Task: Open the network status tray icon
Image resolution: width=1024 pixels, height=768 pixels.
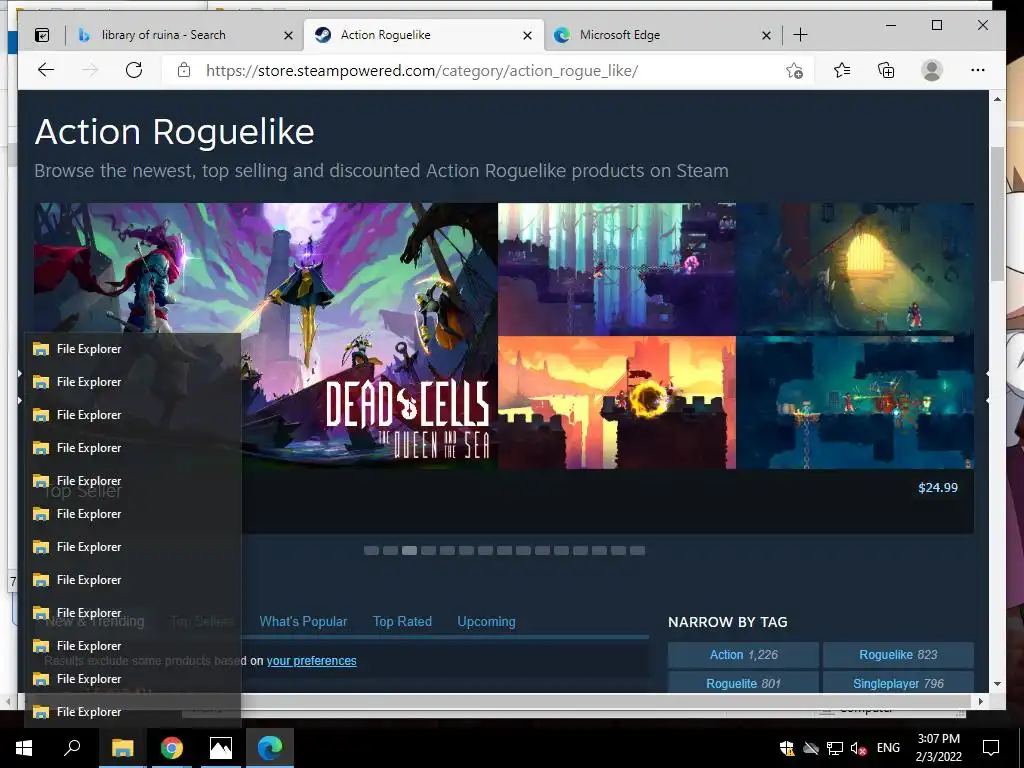Action: (x=835, y=748)
